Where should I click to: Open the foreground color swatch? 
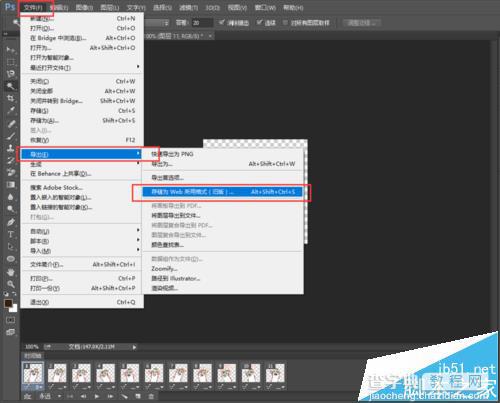click(x=8, y=303)
